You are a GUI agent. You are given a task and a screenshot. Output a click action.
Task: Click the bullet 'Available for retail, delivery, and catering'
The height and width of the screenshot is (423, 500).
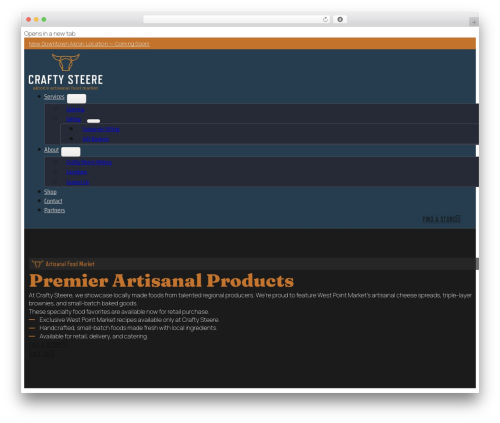[94, 337]
